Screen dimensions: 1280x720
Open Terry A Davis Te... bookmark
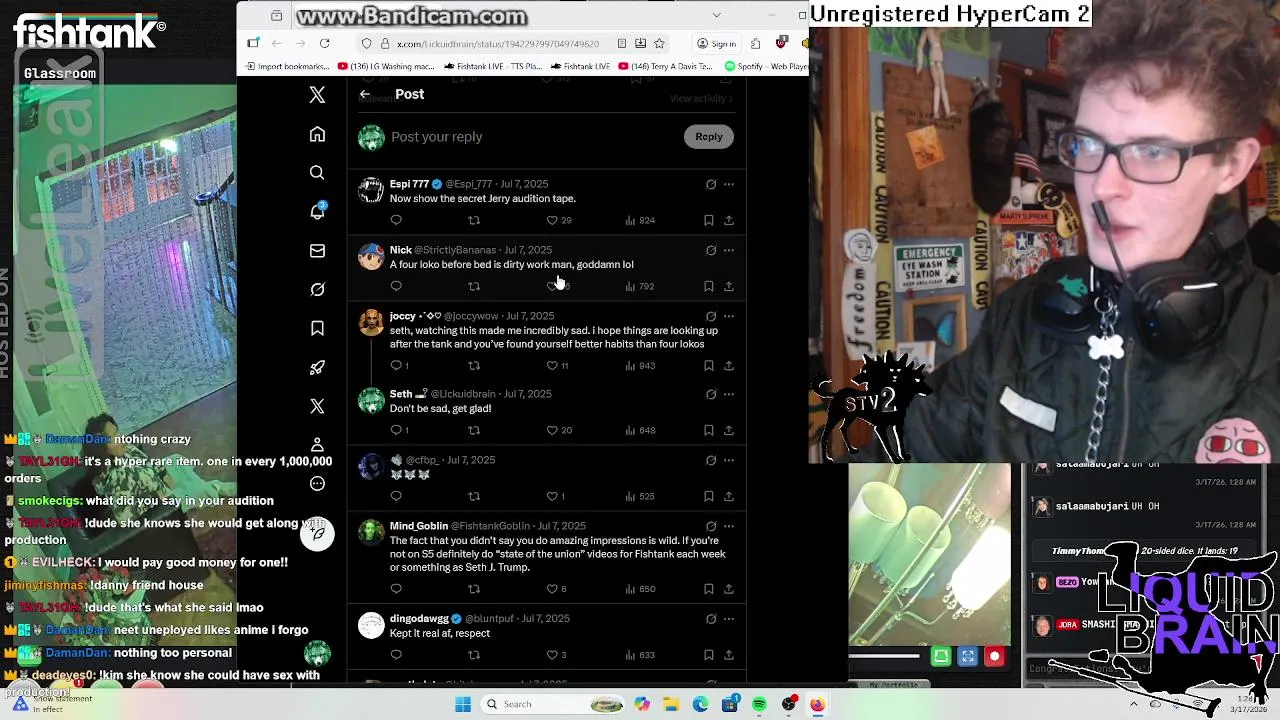(x=665, y=66)
